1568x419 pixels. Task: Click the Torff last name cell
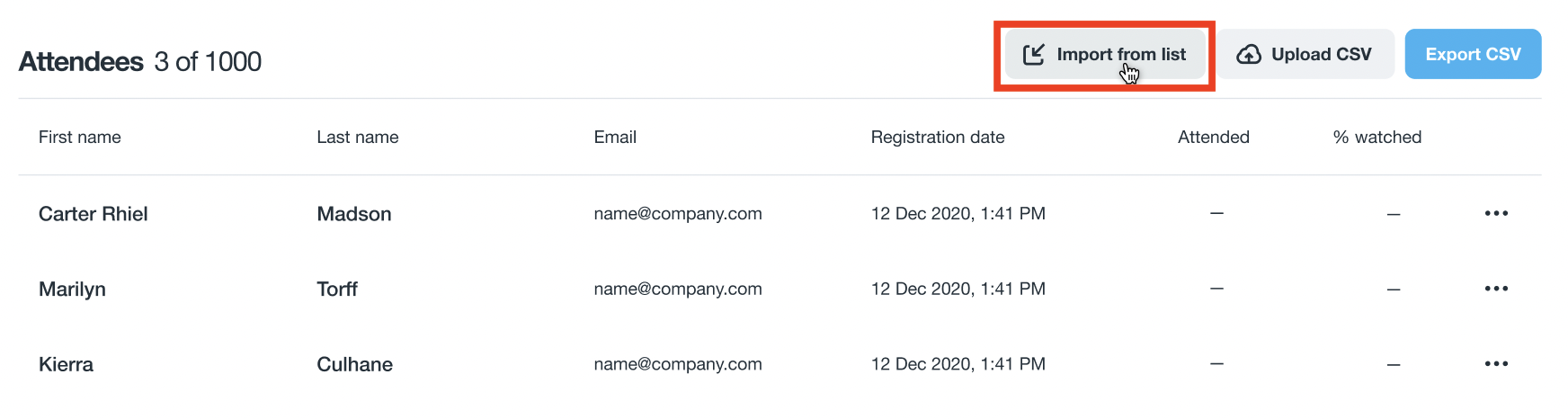337,289
